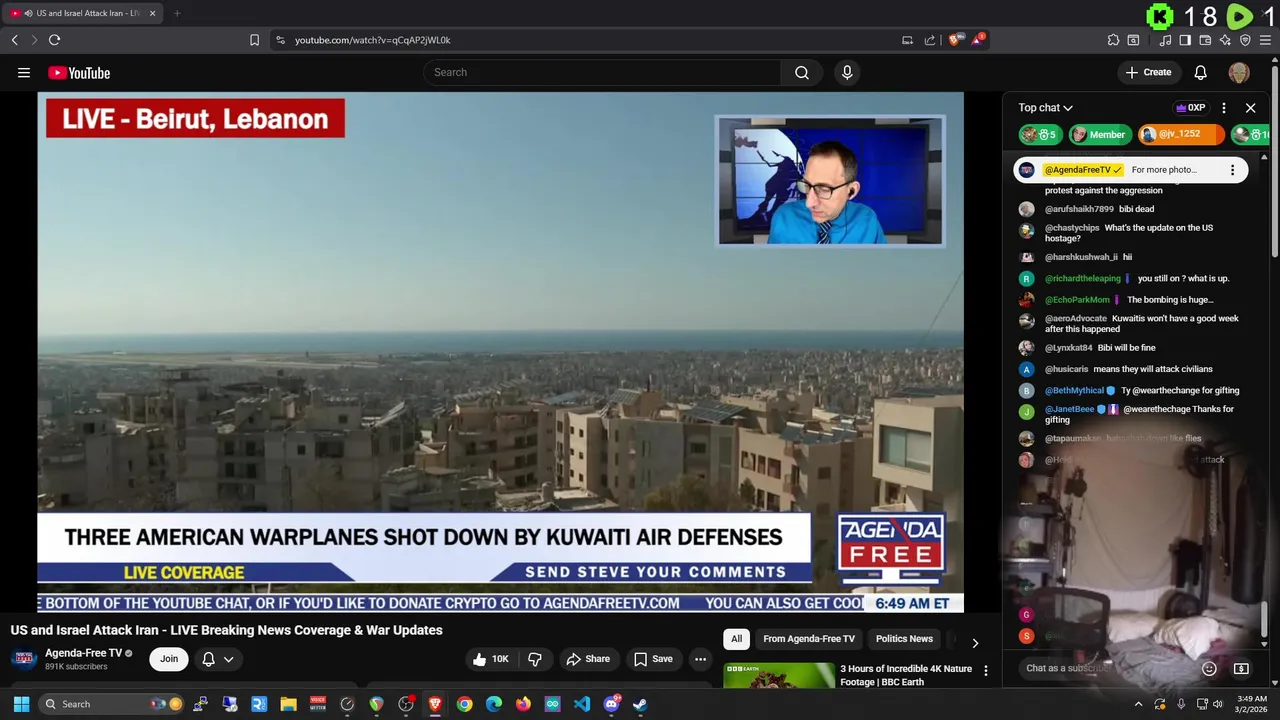
Task: Reload the page with the refresh icon
Action: point(54,40)
